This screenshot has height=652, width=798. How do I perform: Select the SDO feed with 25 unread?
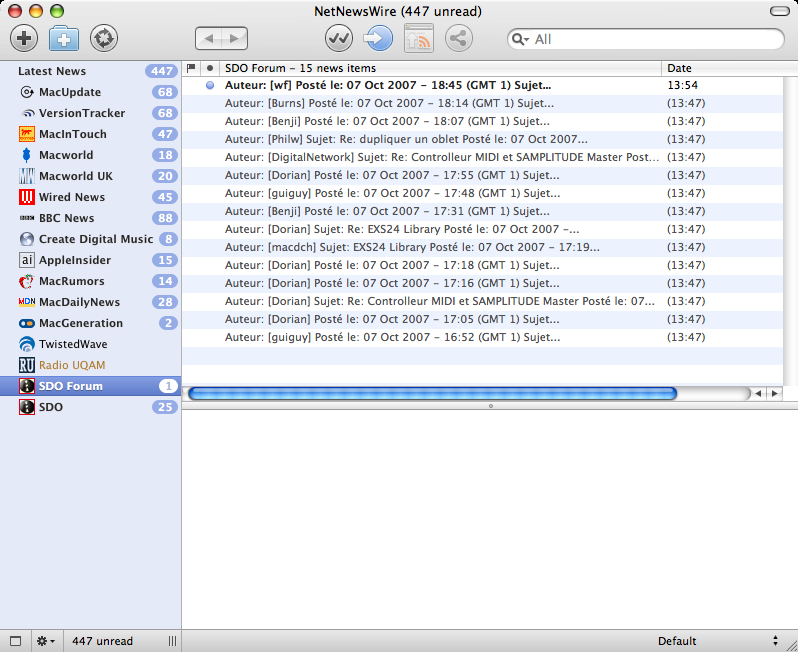[x=91, y=407]
